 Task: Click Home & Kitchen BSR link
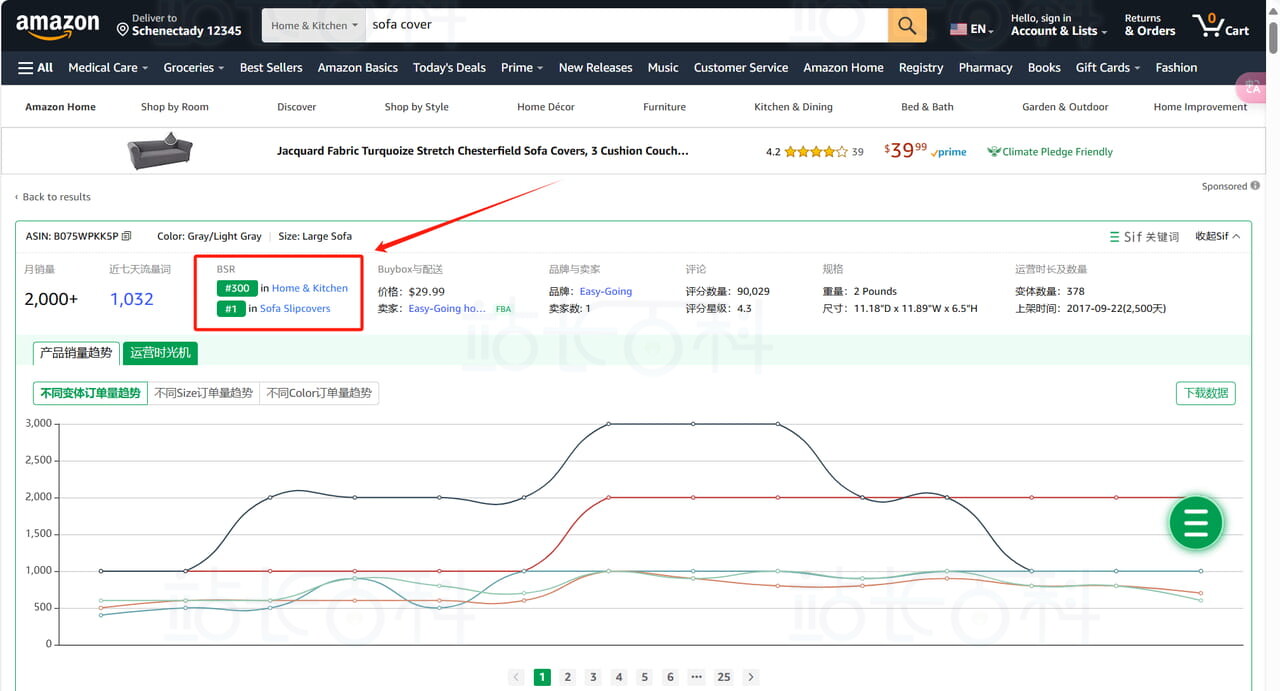(310, 288)
